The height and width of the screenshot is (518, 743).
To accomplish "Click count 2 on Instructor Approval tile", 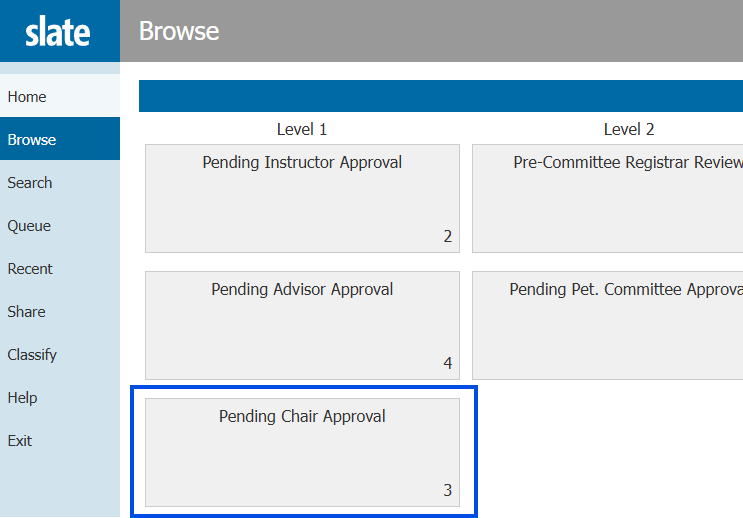I will point(448,237).
